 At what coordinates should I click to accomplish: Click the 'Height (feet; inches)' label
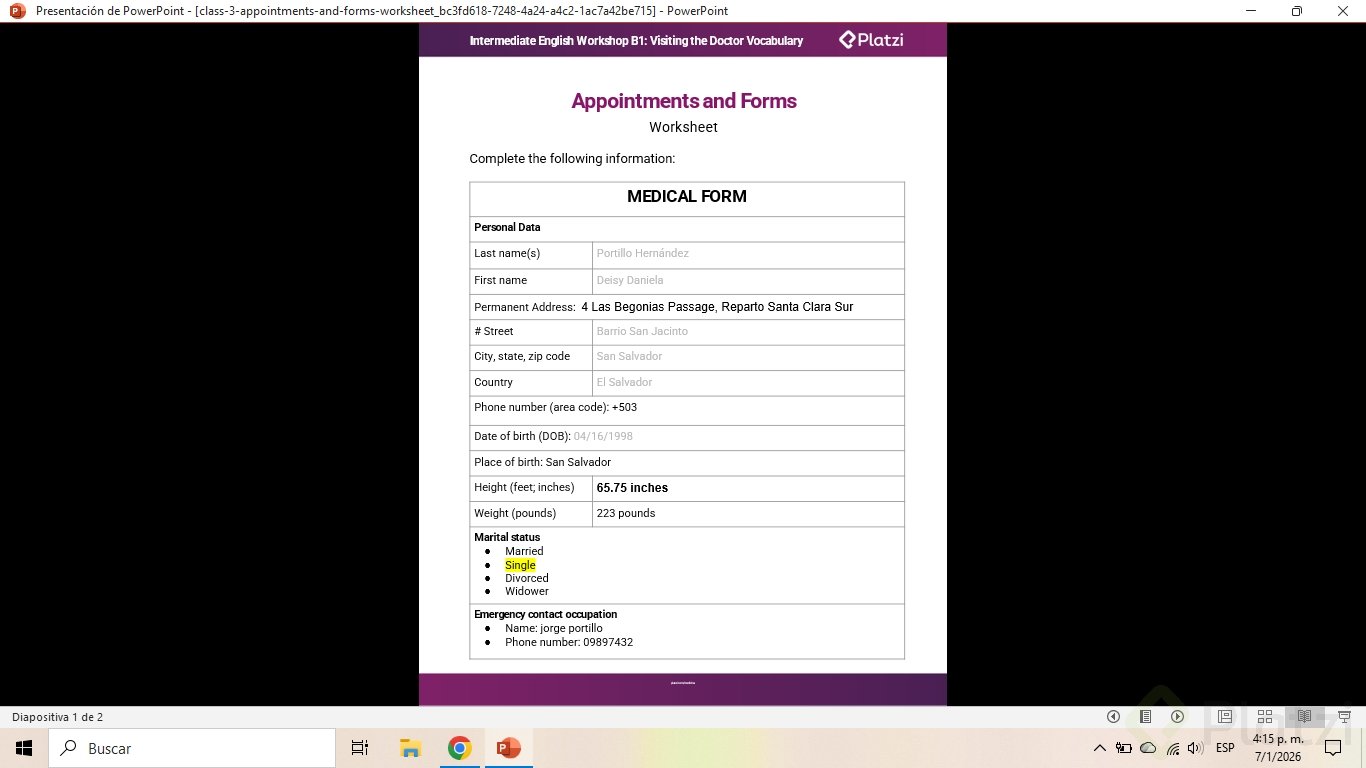[x=524, y=488]
